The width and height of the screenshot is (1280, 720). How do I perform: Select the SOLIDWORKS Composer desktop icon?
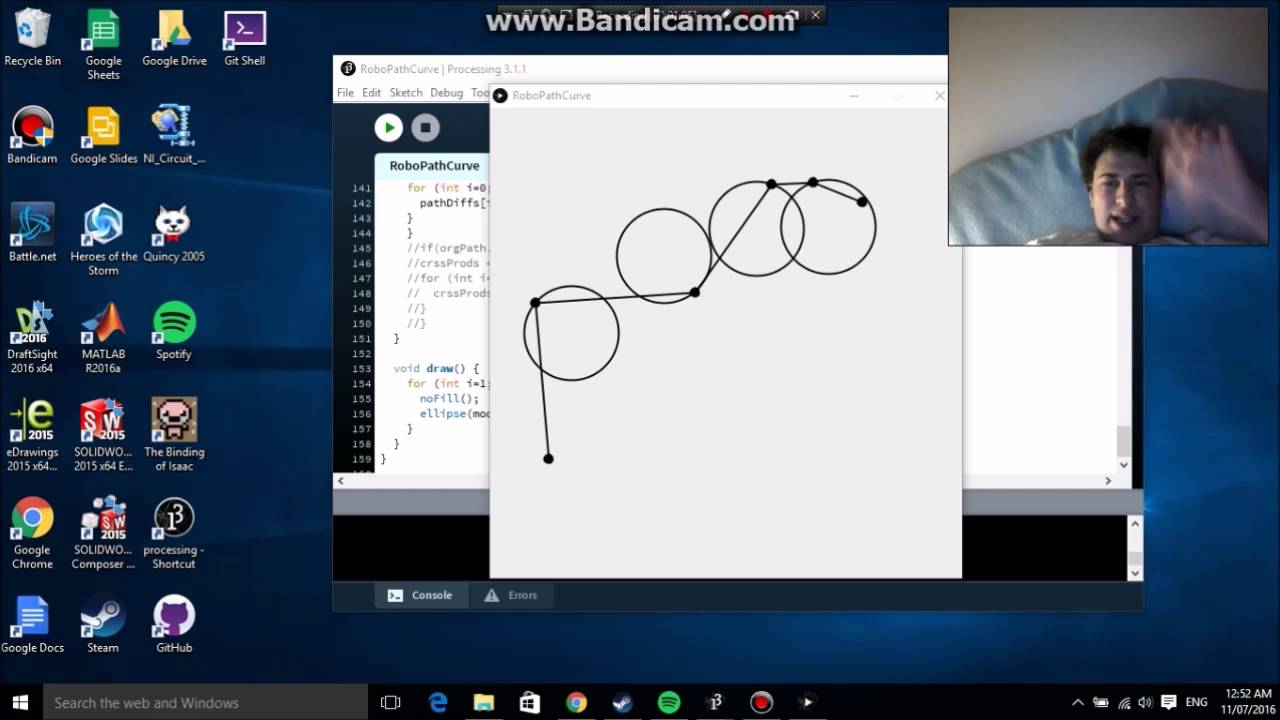[x=103, y=535]
